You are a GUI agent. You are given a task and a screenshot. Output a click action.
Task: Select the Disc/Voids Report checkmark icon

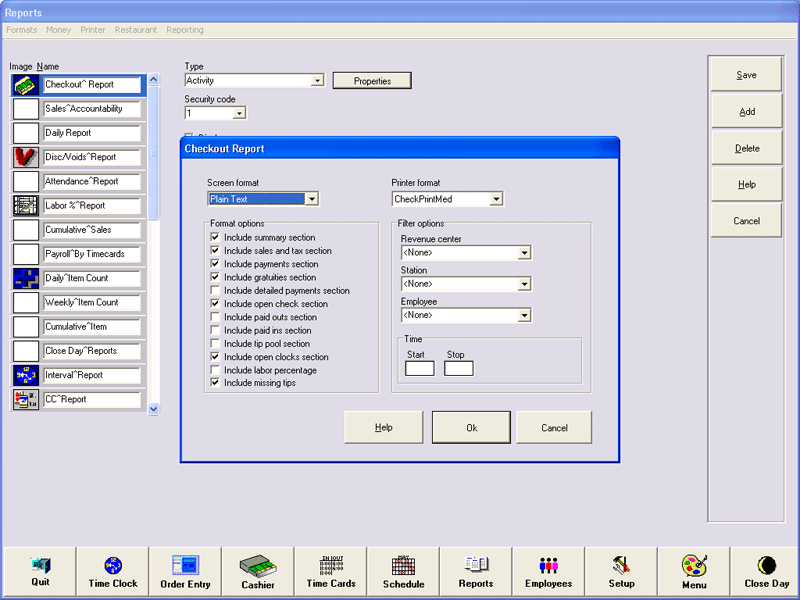pos(26,157)
